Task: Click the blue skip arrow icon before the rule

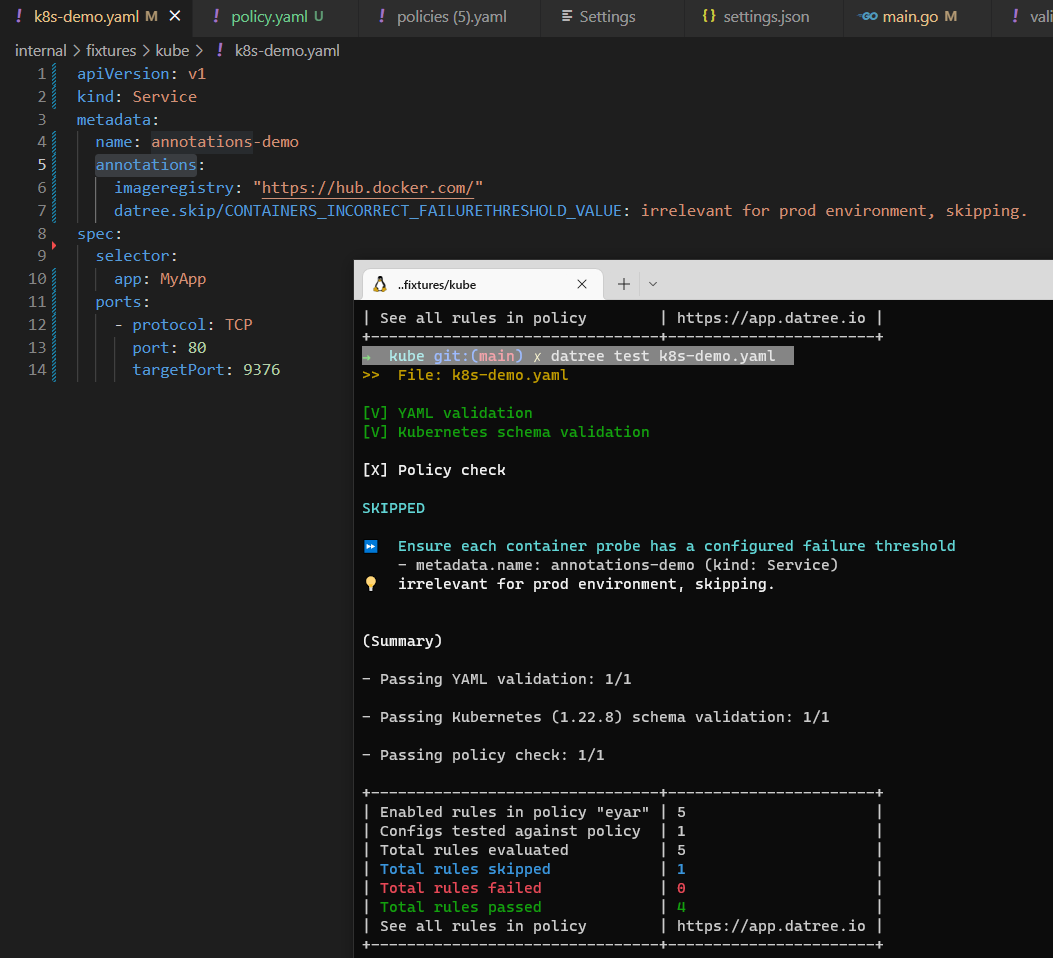Action: [369, 545]
